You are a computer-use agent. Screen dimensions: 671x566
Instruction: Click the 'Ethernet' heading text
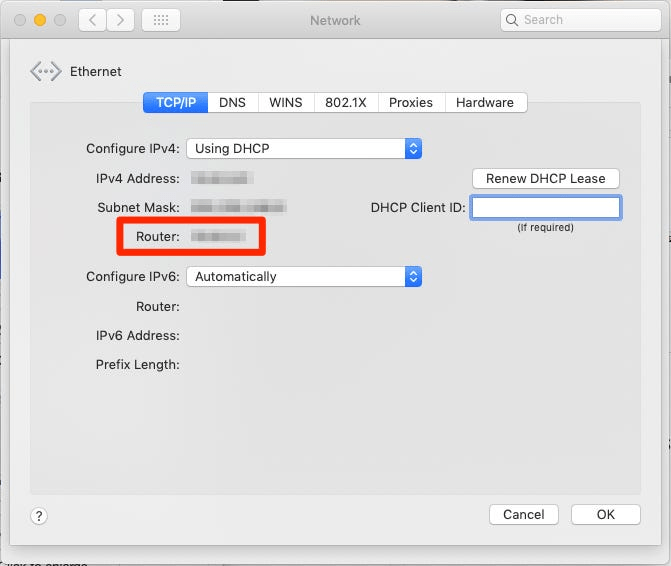coord(96,71)
